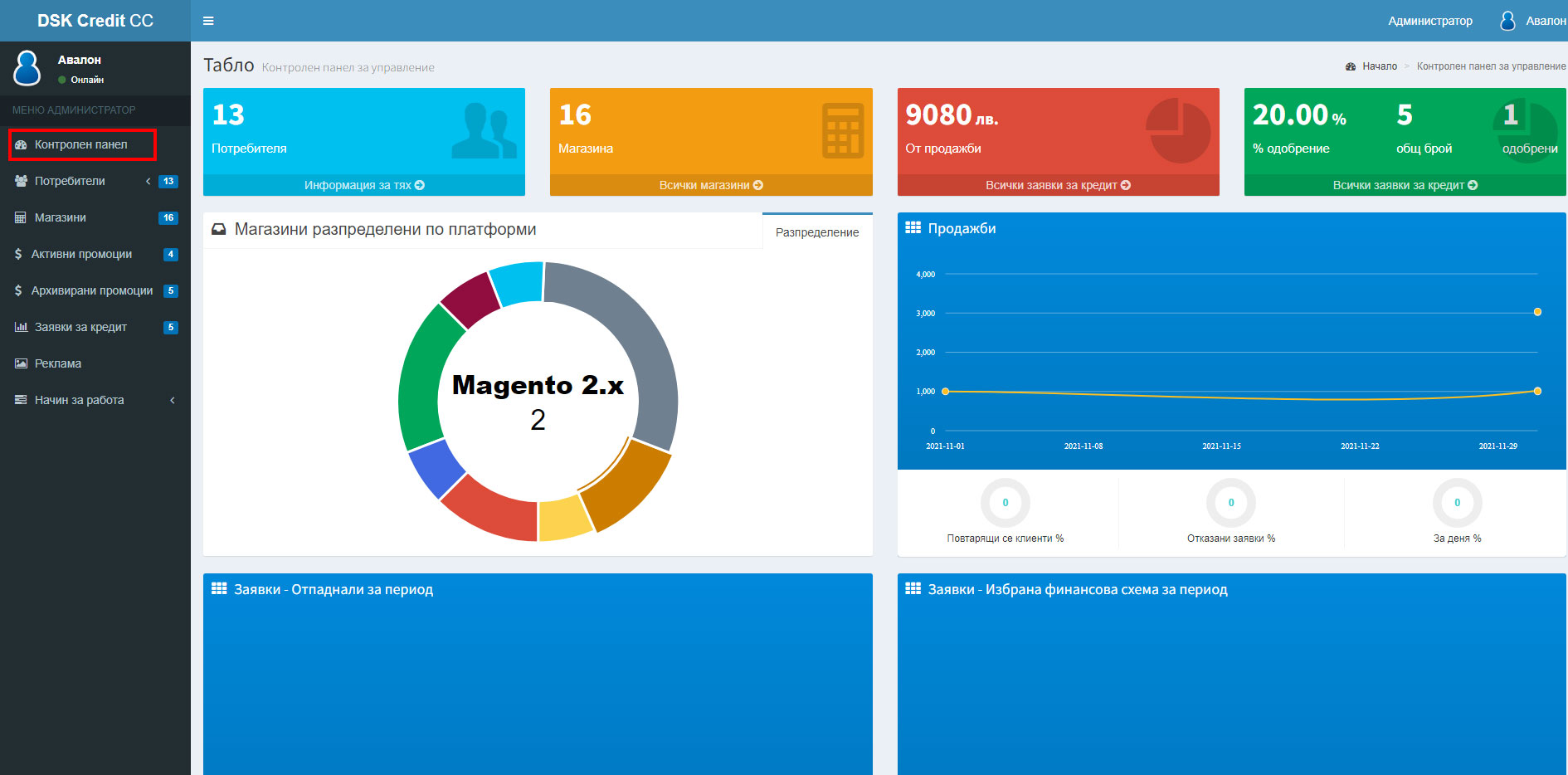1568x775 pixels.
Task: Click the 2021-11-01 data point on Продажби chart
Action: tap(945, 391)
